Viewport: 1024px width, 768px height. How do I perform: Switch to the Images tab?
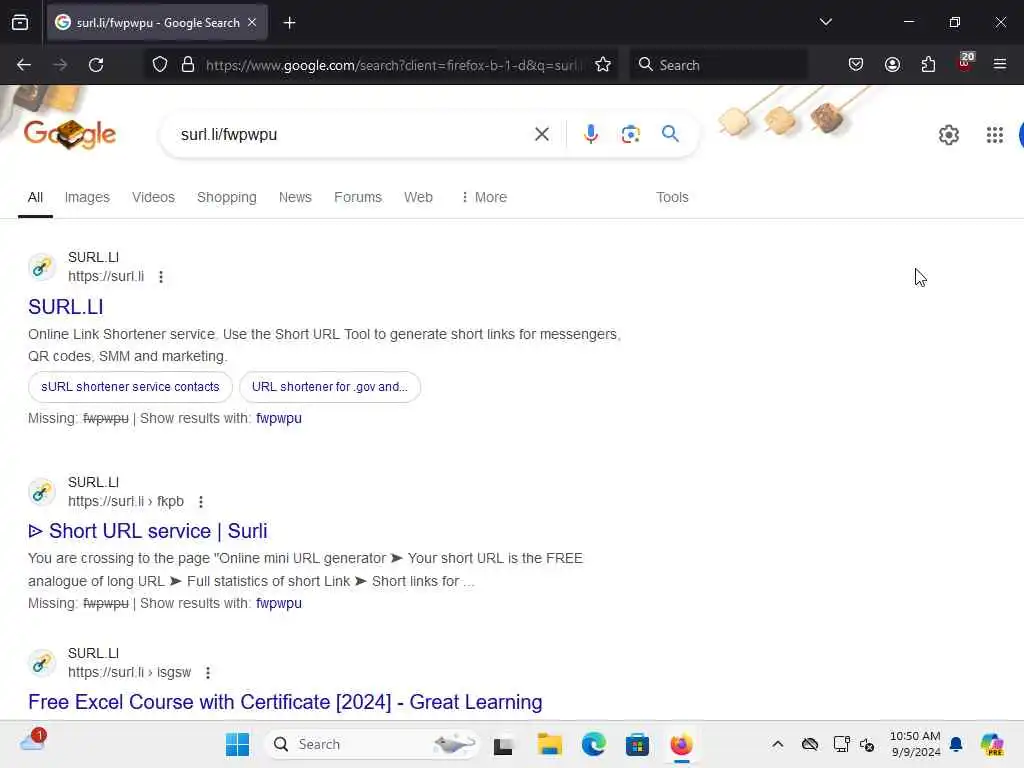click(87, 197)
